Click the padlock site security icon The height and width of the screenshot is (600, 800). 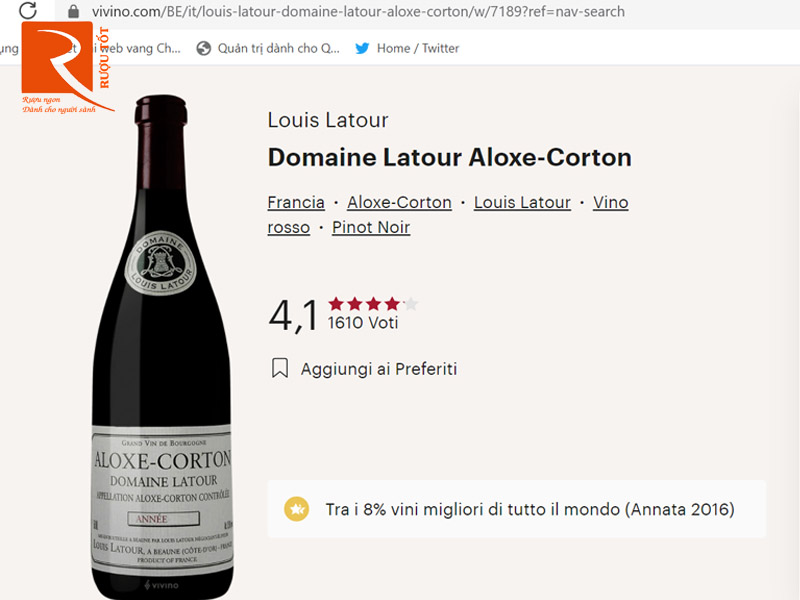[73, 12]
